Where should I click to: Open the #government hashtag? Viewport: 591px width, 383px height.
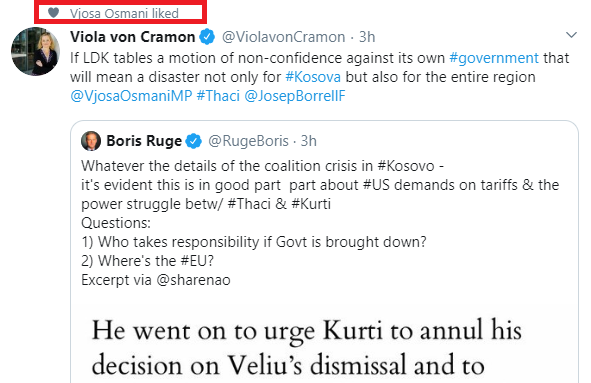(494, 58)
